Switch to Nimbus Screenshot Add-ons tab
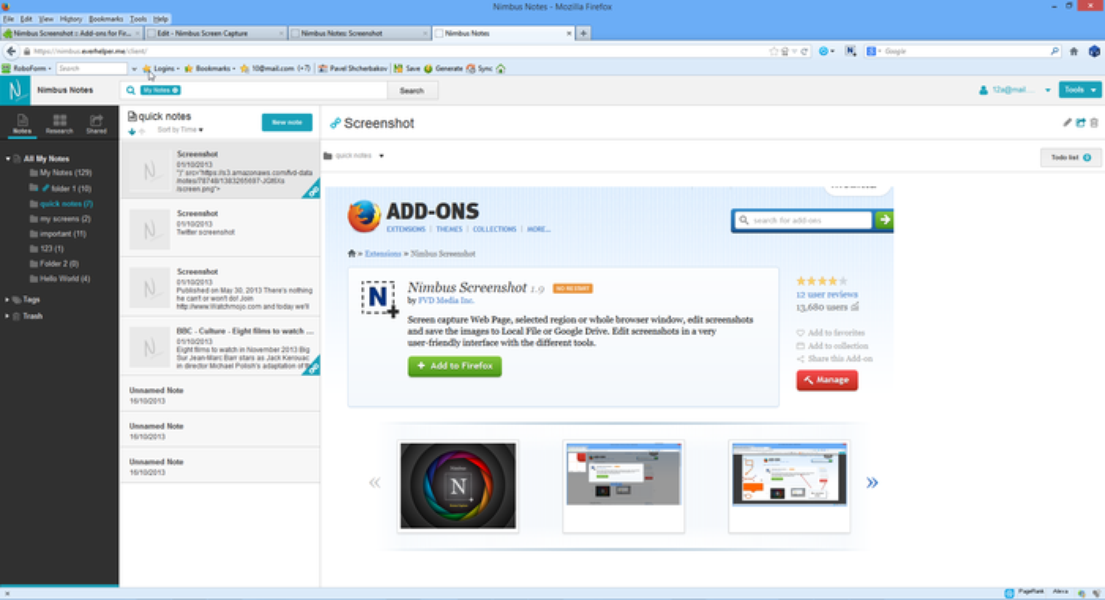Viewport: 1105px width, 600px height. click(71, 33)
